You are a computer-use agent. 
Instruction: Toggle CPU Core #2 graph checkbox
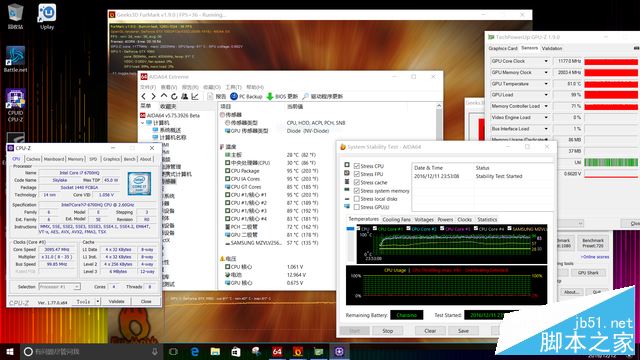tap(408, 229)
